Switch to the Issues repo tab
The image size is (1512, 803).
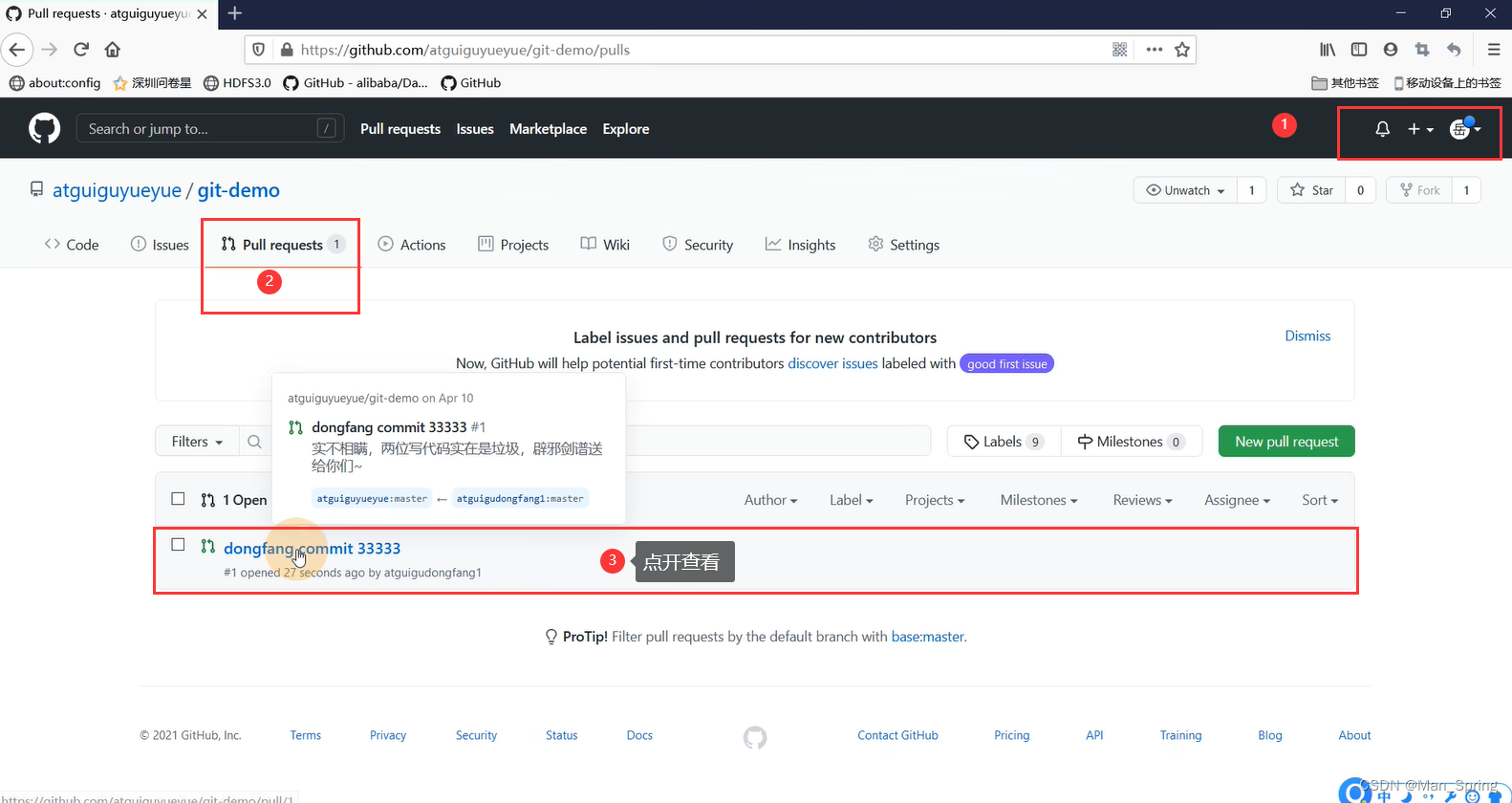coord(160,245)
